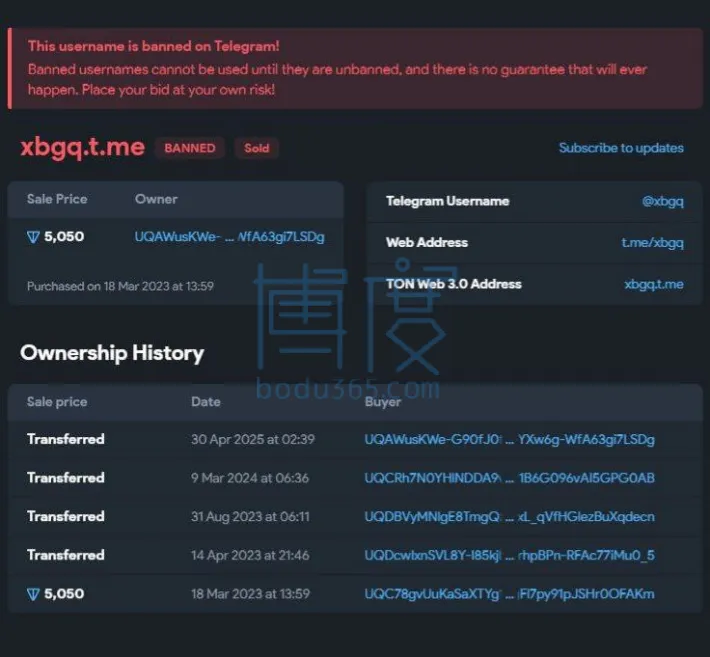The width and height of the screenshot is (710, 657).
Task: Click the TON icon in the 18 Mar 2023 row
Action: click(33, 594)
